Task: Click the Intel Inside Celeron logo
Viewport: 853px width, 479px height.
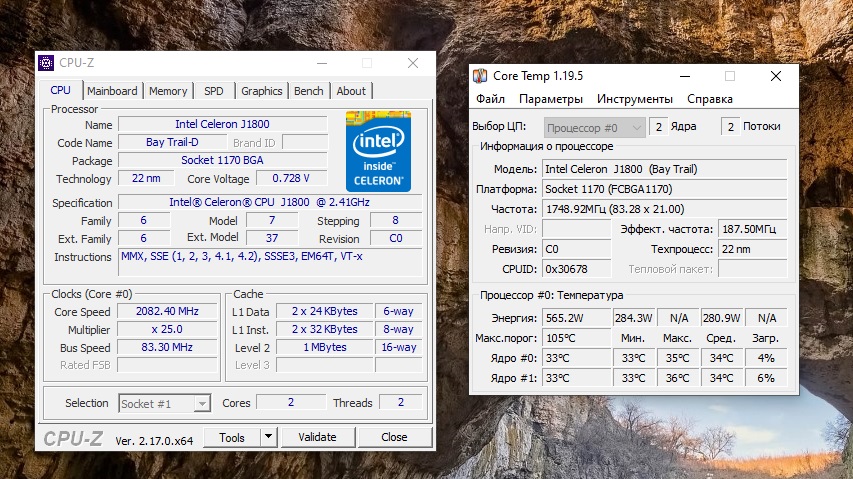Action: 378,150
